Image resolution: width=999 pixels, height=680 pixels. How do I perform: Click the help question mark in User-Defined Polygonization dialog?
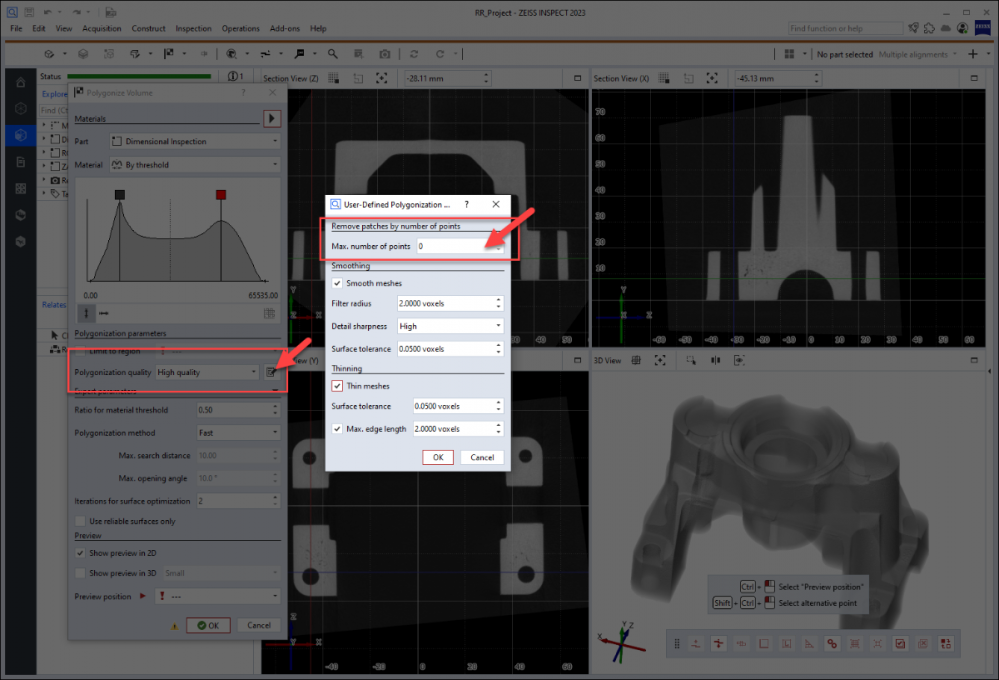tap(466, 204)
